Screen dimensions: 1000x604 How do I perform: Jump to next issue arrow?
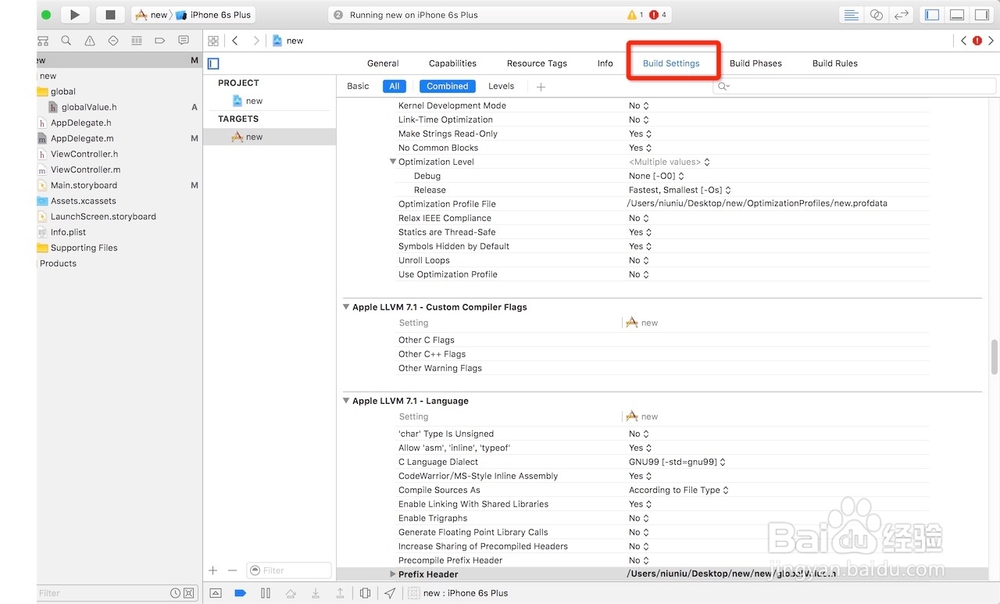pyautogui.click(x=990, y=40)
